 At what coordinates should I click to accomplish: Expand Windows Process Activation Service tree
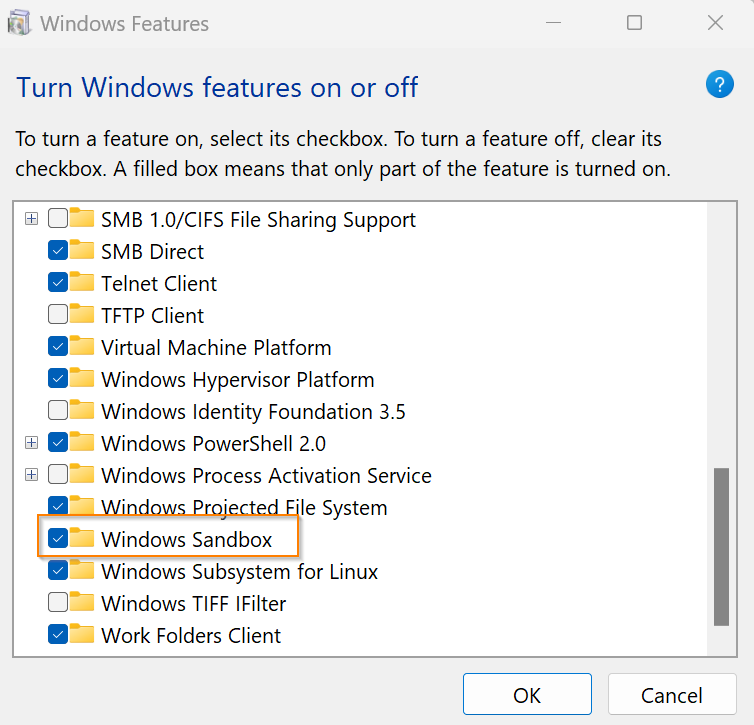(32, 475)
